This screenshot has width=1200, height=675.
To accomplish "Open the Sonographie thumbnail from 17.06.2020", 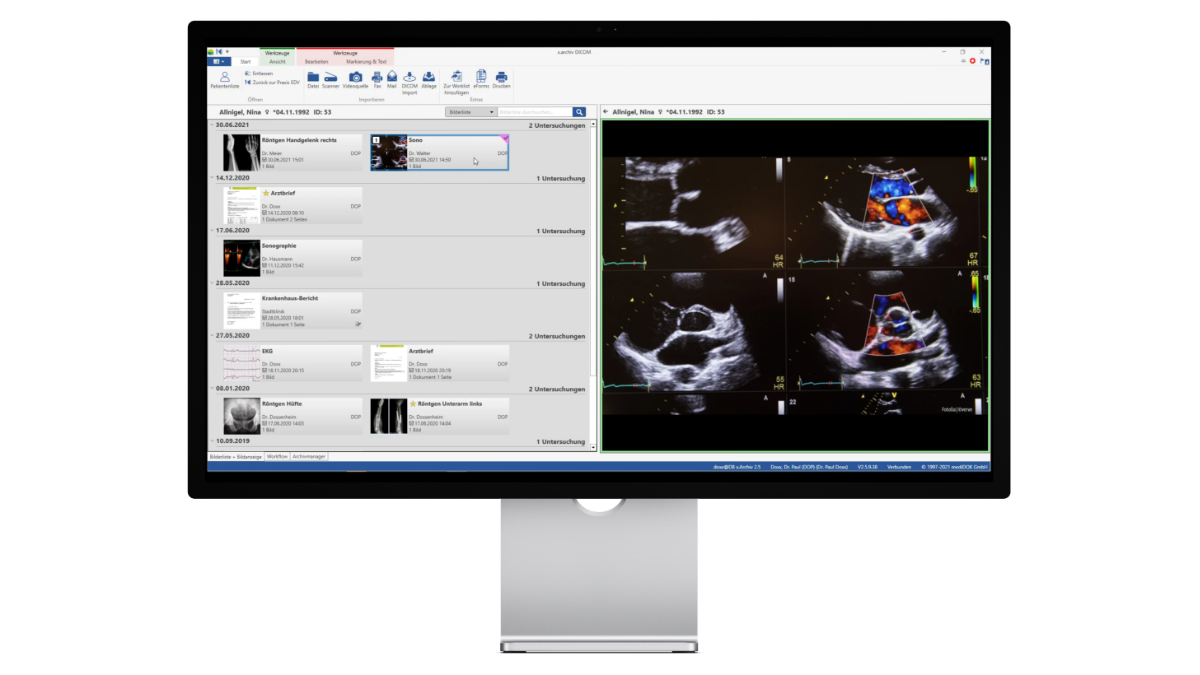I will [x=241, y=258].
